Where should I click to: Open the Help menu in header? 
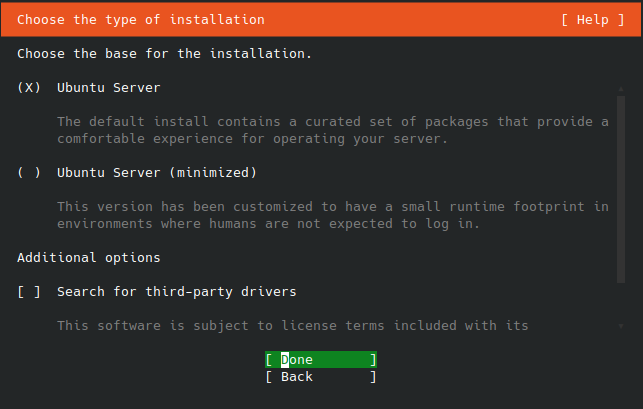[593, 20]
